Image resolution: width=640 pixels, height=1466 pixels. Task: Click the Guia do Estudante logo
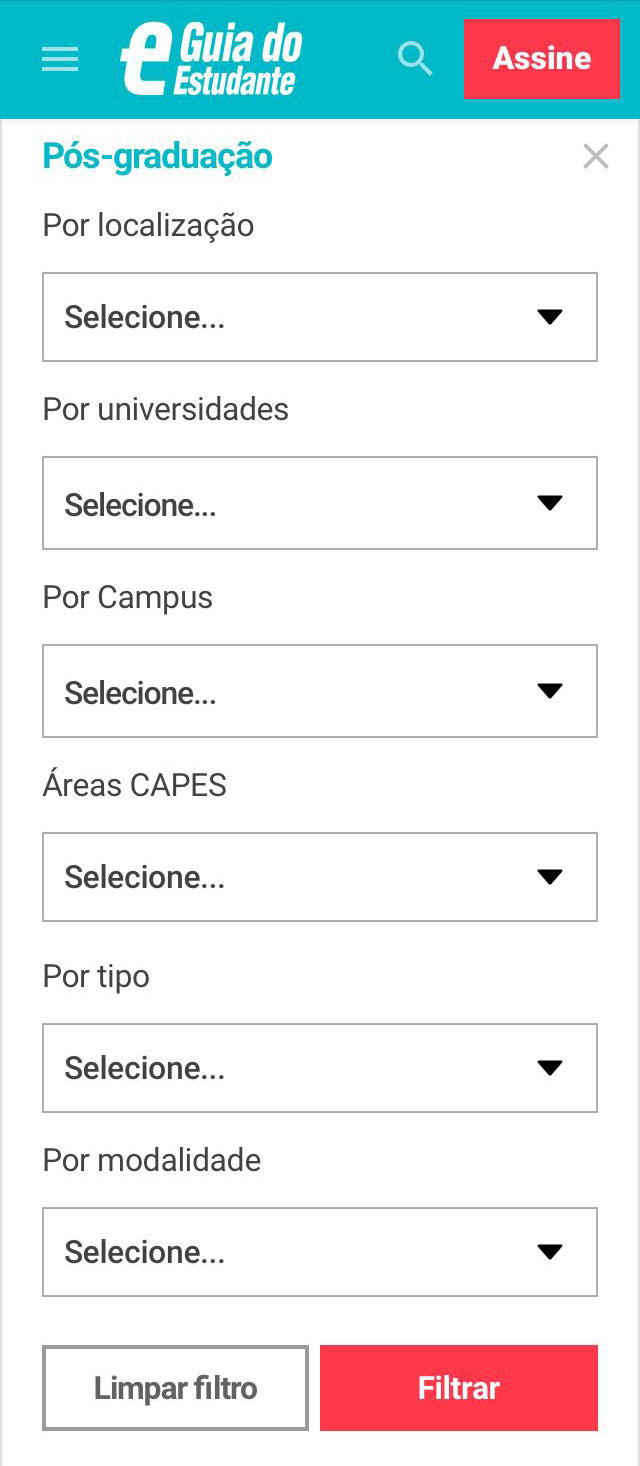(213, 59)
